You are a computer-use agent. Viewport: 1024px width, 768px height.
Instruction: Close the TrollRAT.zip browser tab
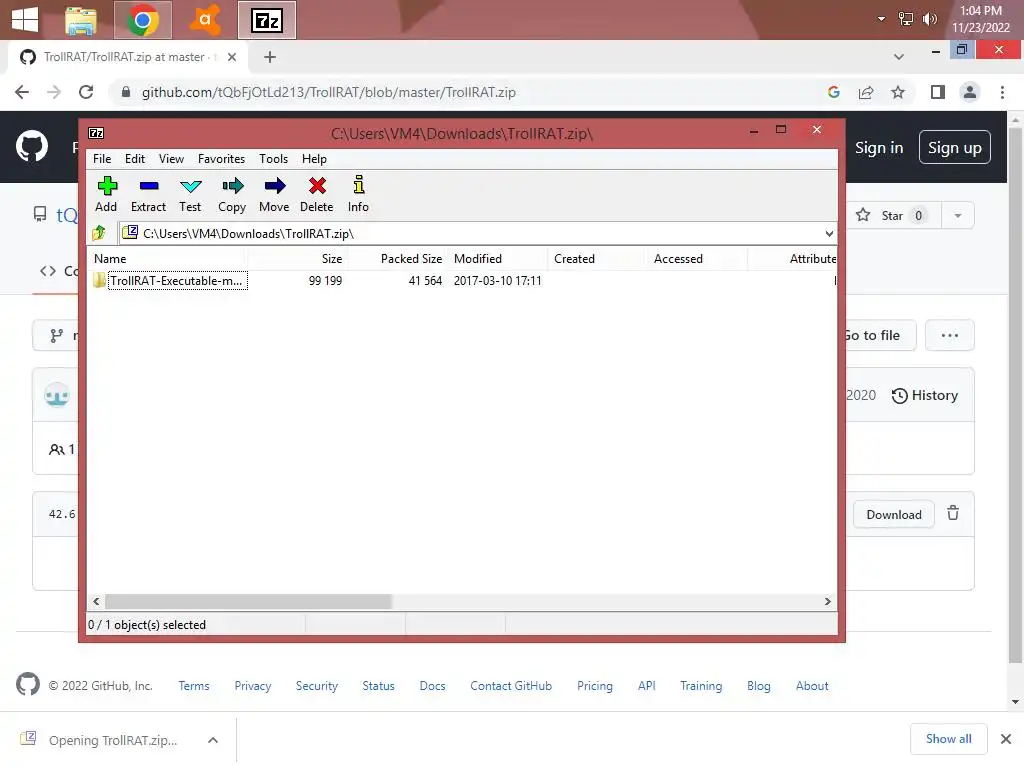click(x=232, y=57)
